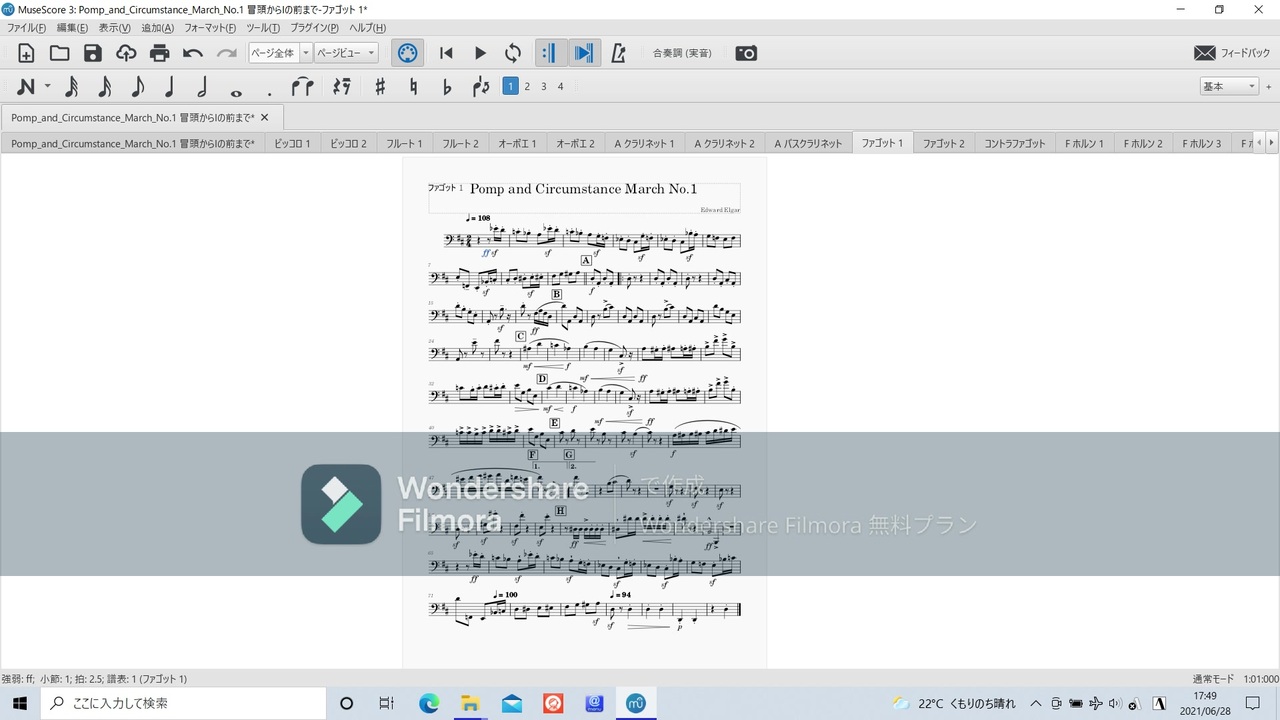Viewport: 1280px width, 720px height.
Task: Select the flat accidental icon
Action: tap(447, 87)
